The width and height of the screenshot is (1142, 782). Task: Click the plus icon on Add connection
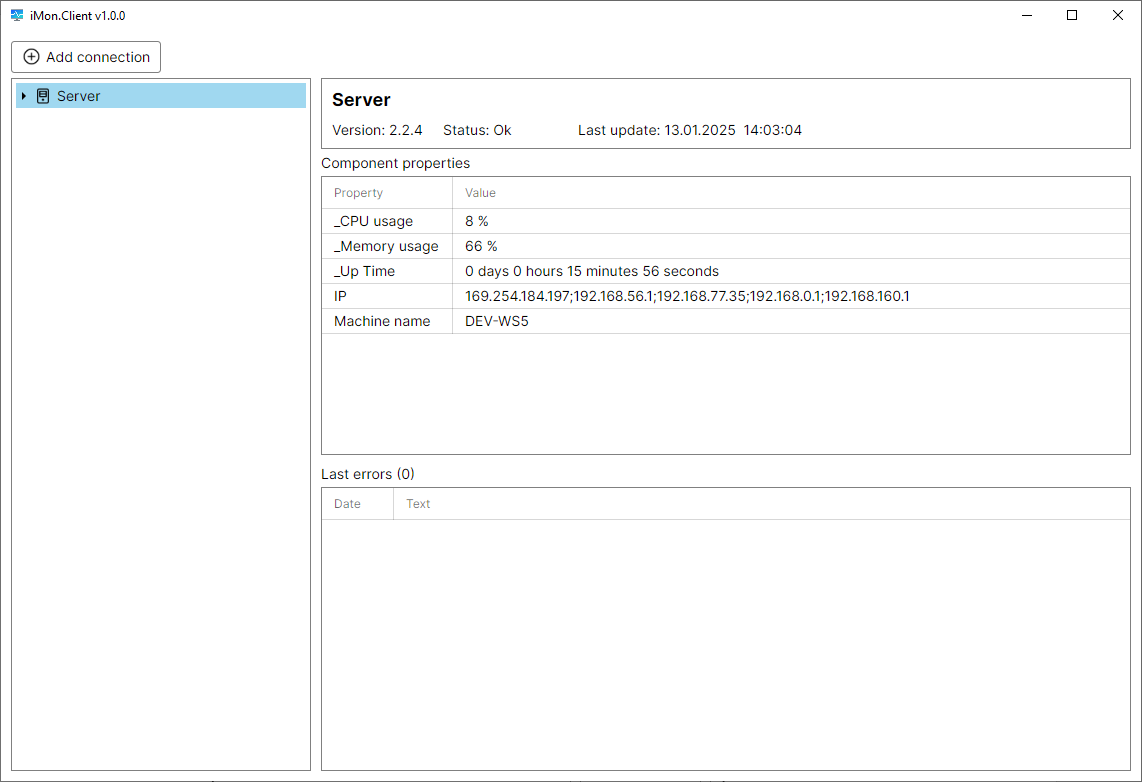pos(31,57)
